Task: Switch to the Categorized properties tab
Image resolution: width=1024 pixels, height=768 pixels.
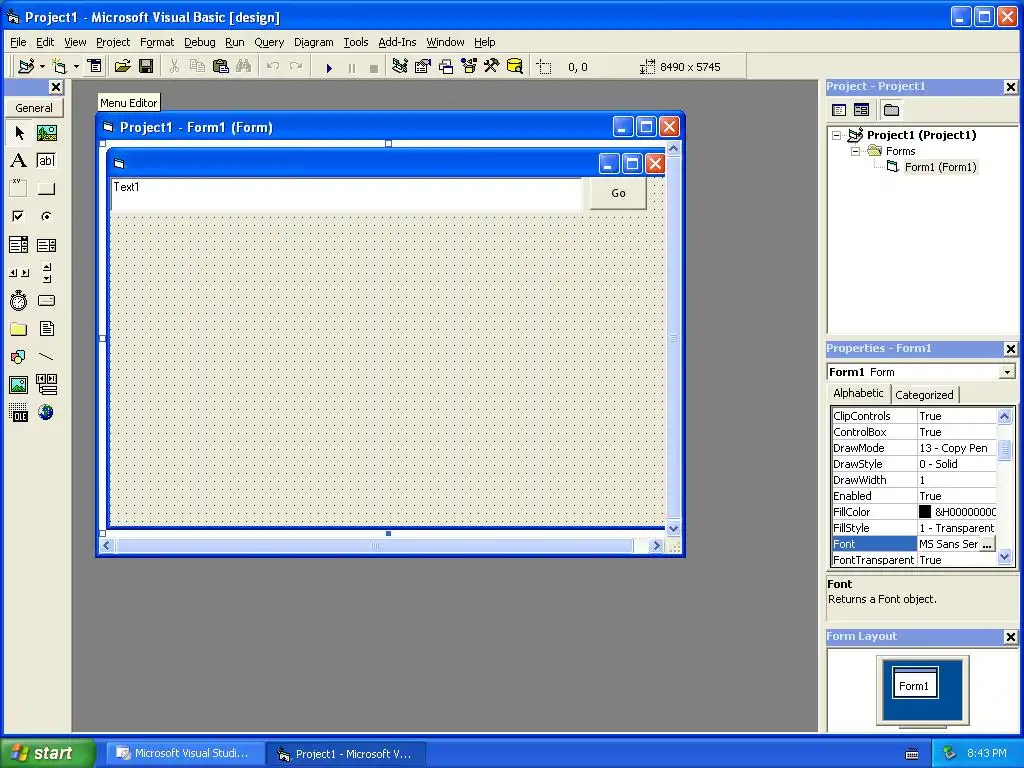Action: 924,394
